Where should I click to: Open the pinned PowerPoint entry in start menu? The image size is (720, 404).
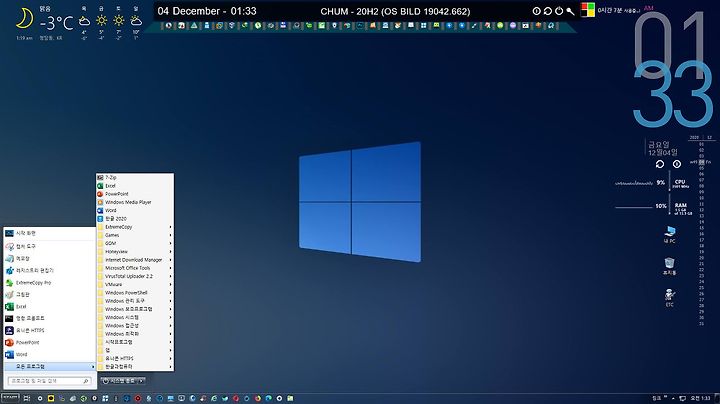(x=50, y=342)
